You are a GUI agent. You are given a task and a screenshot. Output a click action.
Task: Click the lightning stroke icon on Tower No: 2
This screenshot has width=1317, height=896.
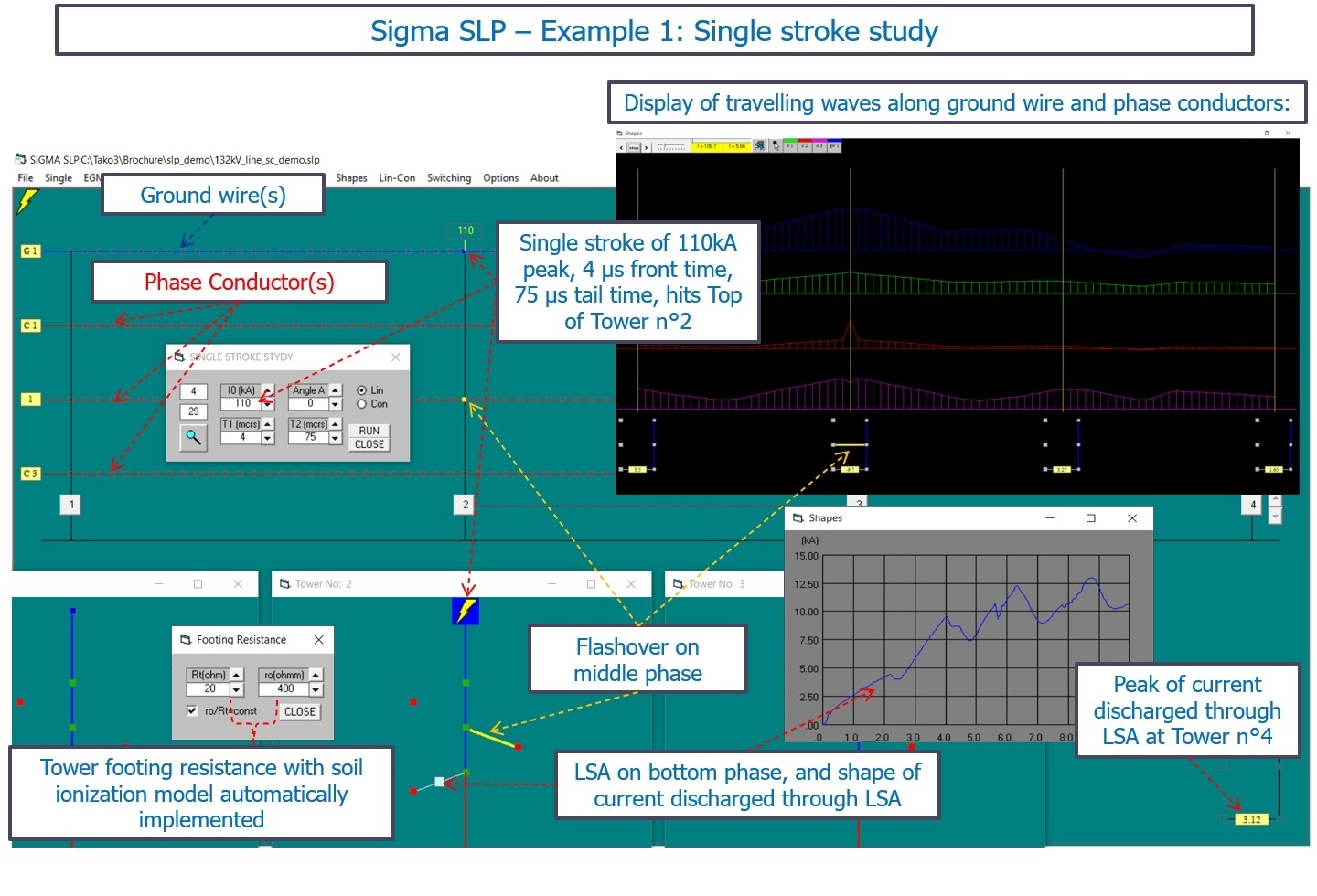coord(465,611)
